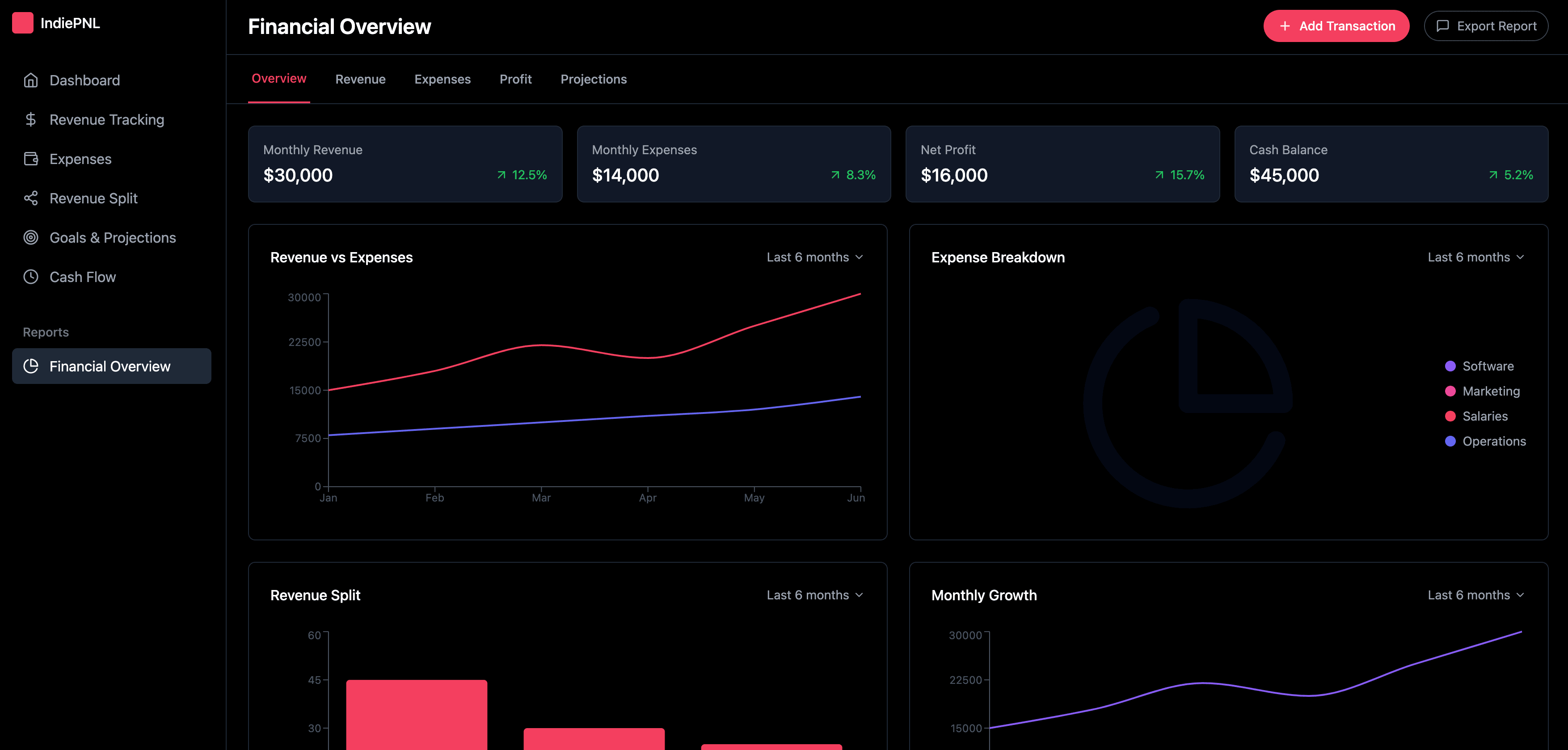The width and height of the screenshot is (1568, 750).
Task: Click the Monthly Expenses trend arrow icon
Action: point(836,175)
